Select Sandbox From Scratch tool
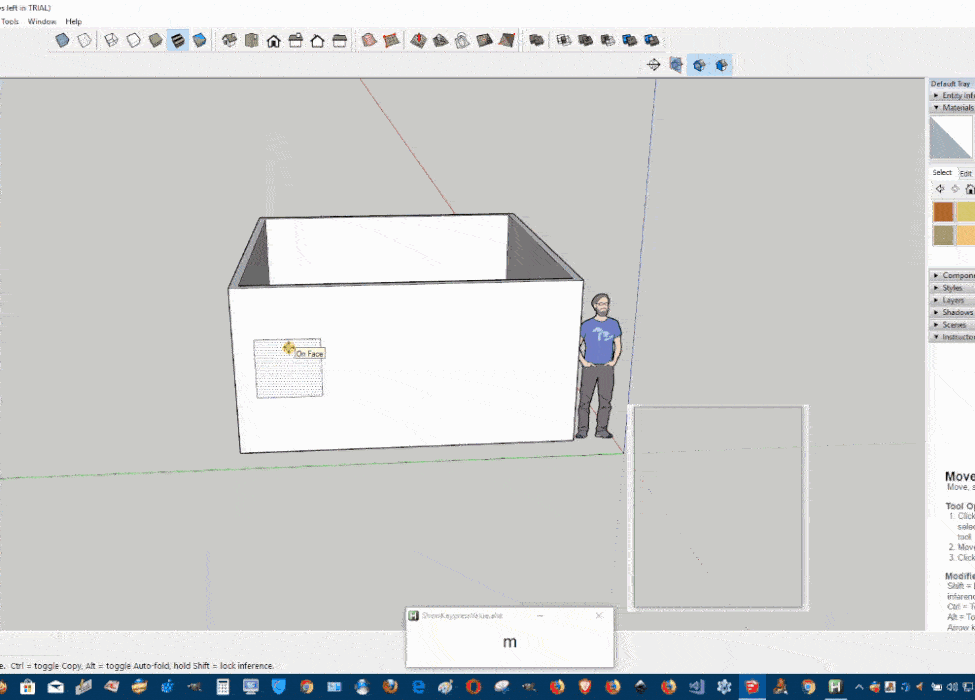 pyautogui.click(x=391, y=40)
